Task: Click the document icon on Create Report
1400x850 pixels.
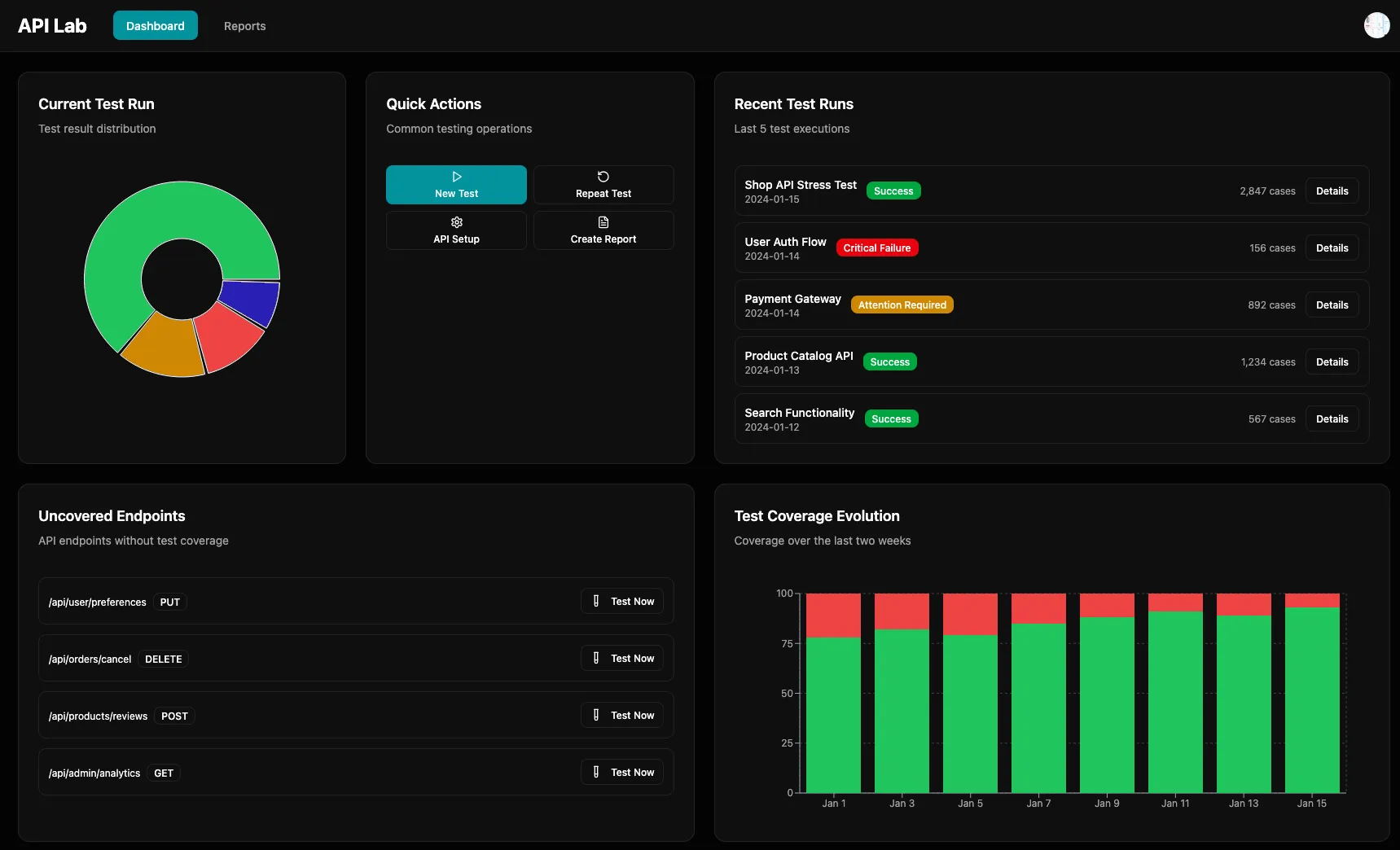Action: pyautogui.click(x=603, y=221)
